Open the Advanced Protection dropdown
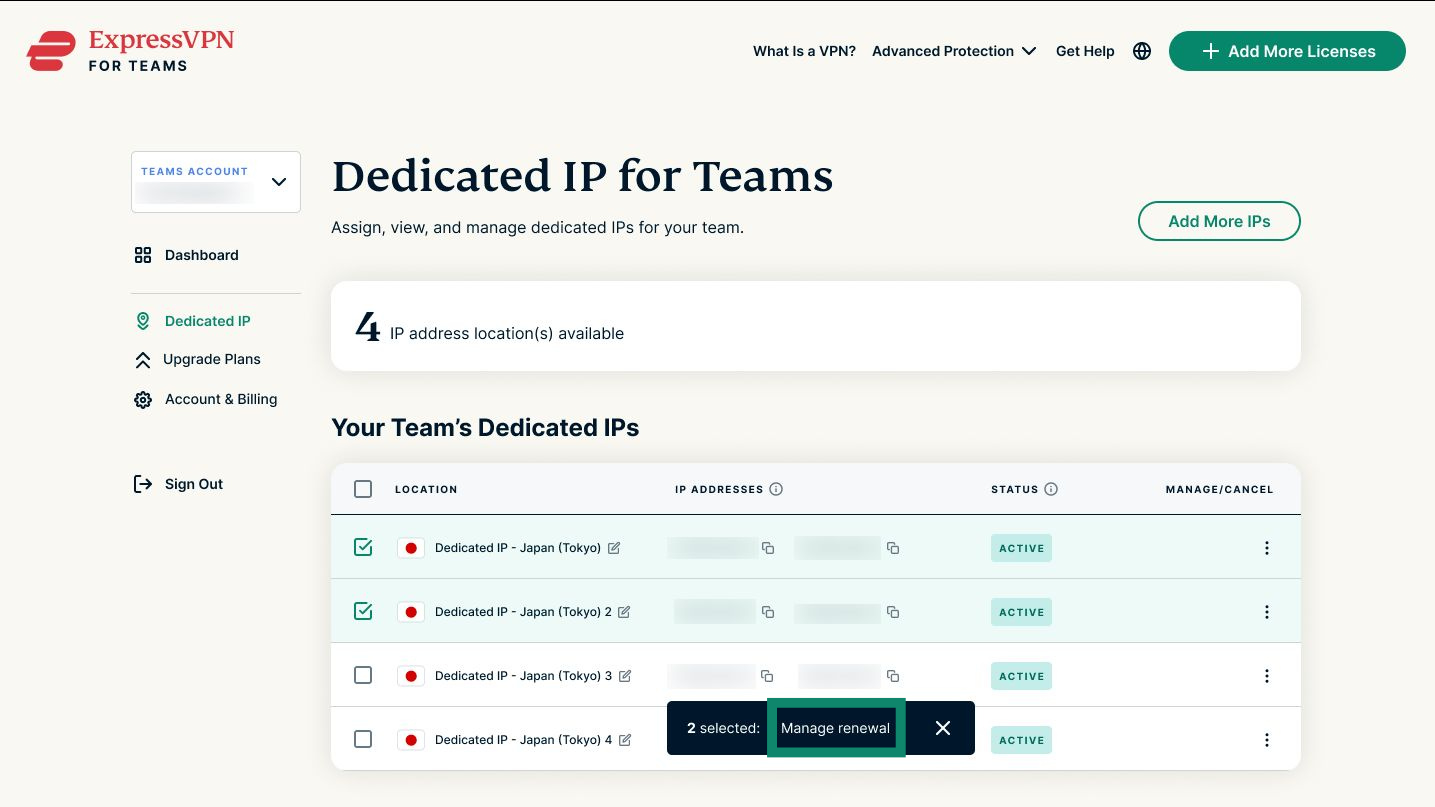 click(954, 51)
